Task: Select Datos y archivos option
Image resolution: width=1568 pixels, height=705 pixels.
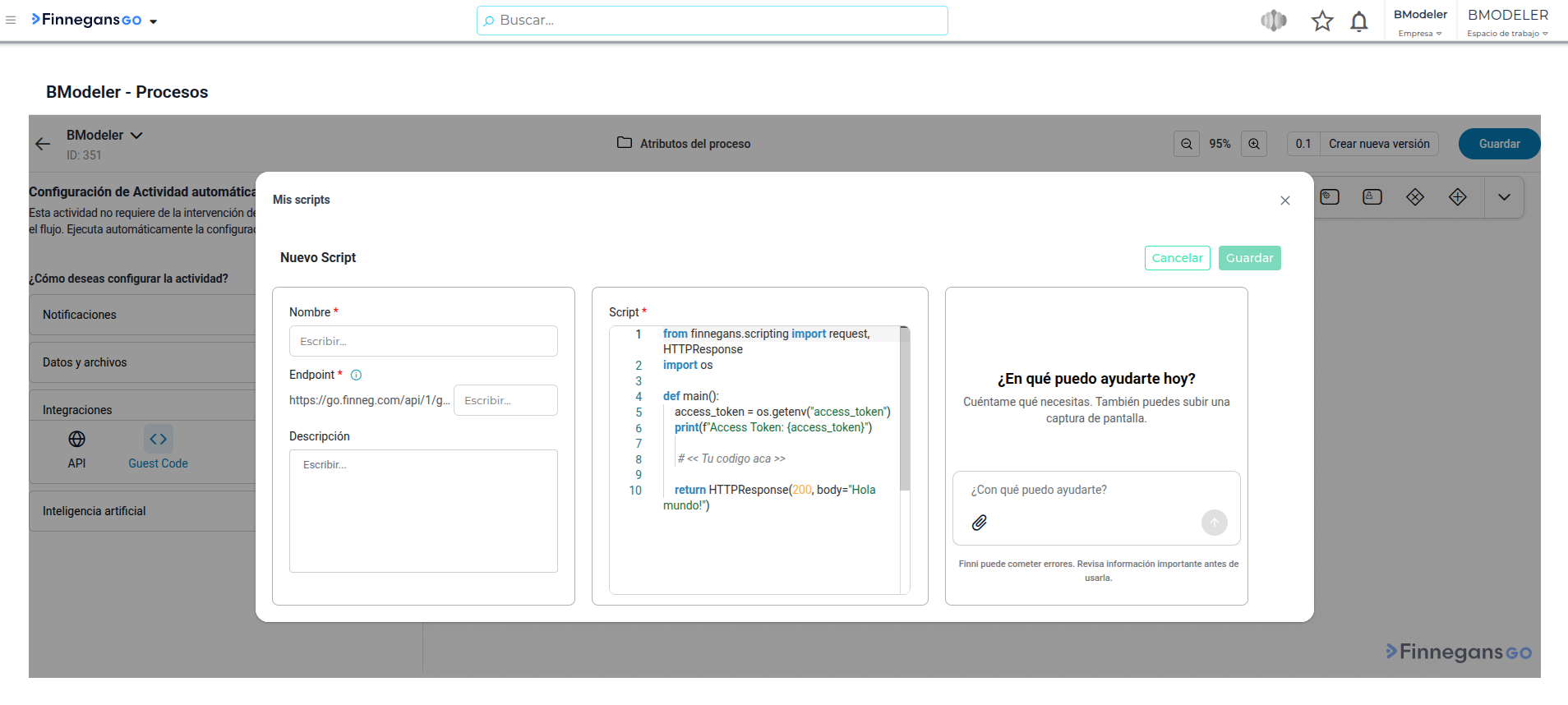Action: (x=143, y=362)
